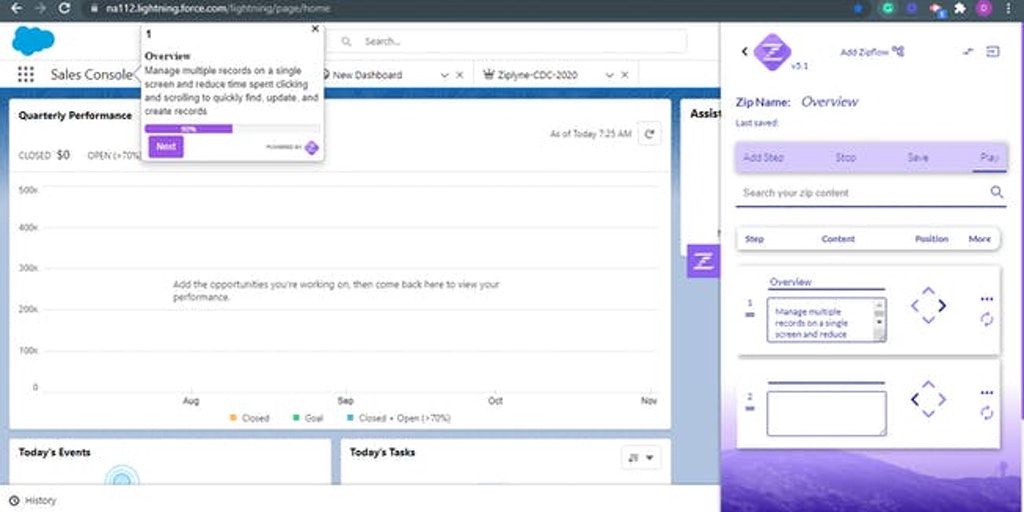Click the Add Zipflow link

(x=865, y=52)
